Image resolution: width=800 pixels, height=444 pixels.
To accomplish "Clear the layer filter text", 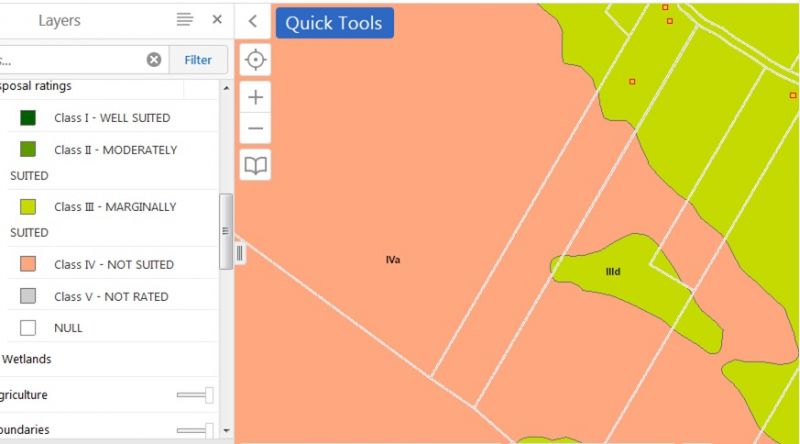I will coord(154,60).
